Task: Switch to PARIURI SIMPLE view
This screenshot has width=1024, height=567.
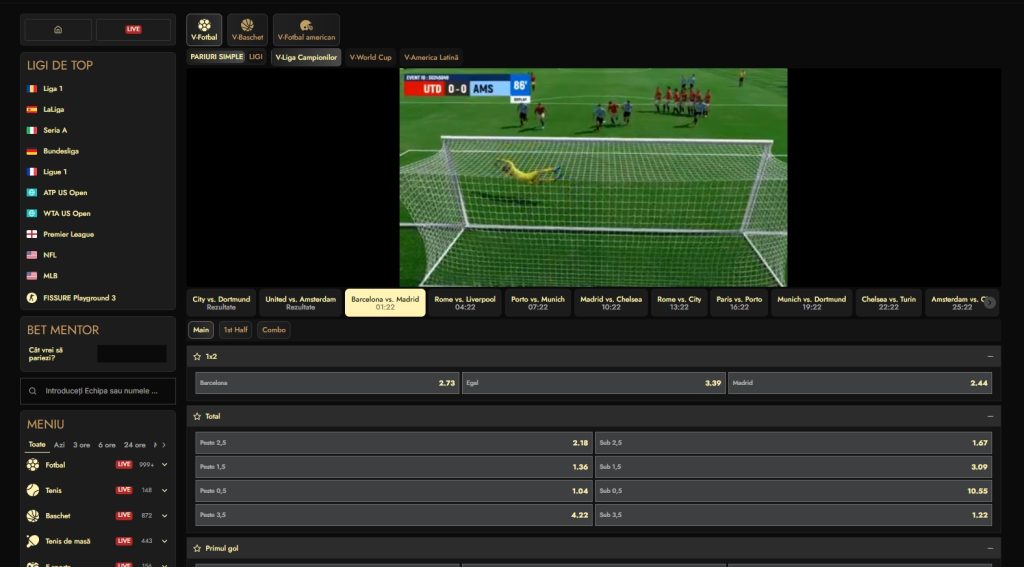Action: click(x=217, y=57)
